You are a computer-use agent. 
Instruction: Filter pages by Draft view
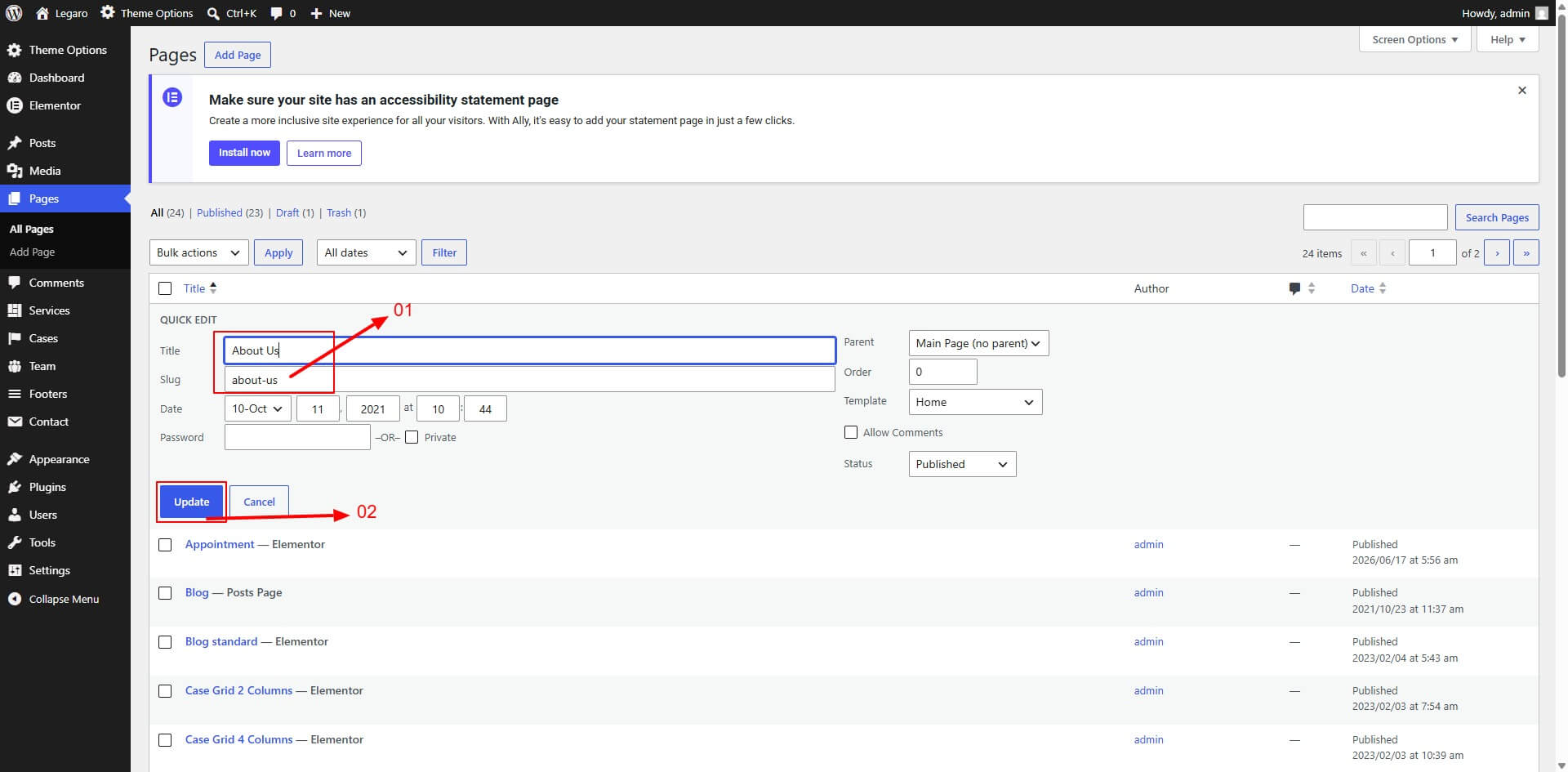[287, 212]
